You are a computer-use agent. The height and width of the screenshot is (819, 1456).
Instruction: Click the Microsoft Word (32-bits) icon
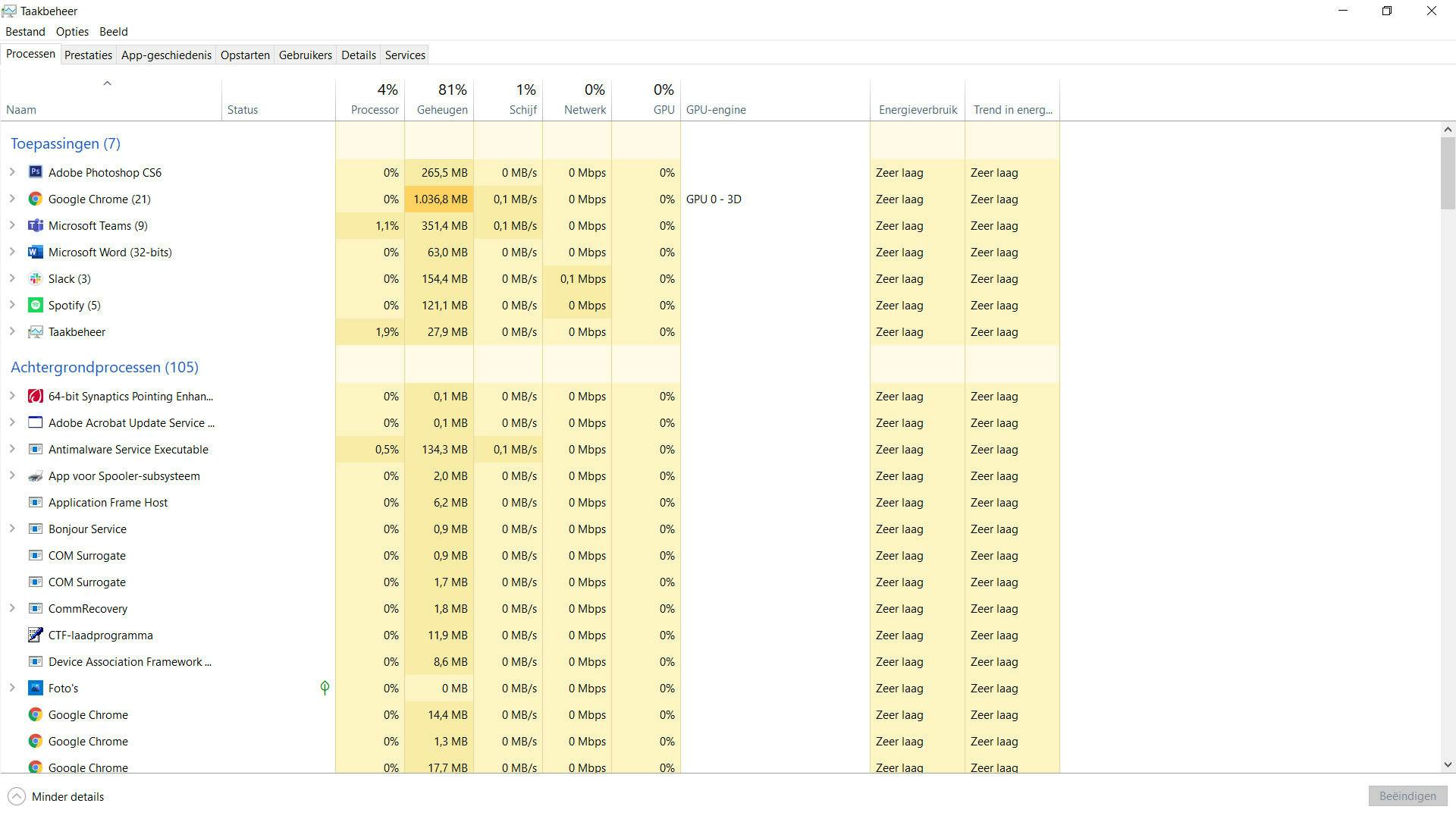[35, 252]
